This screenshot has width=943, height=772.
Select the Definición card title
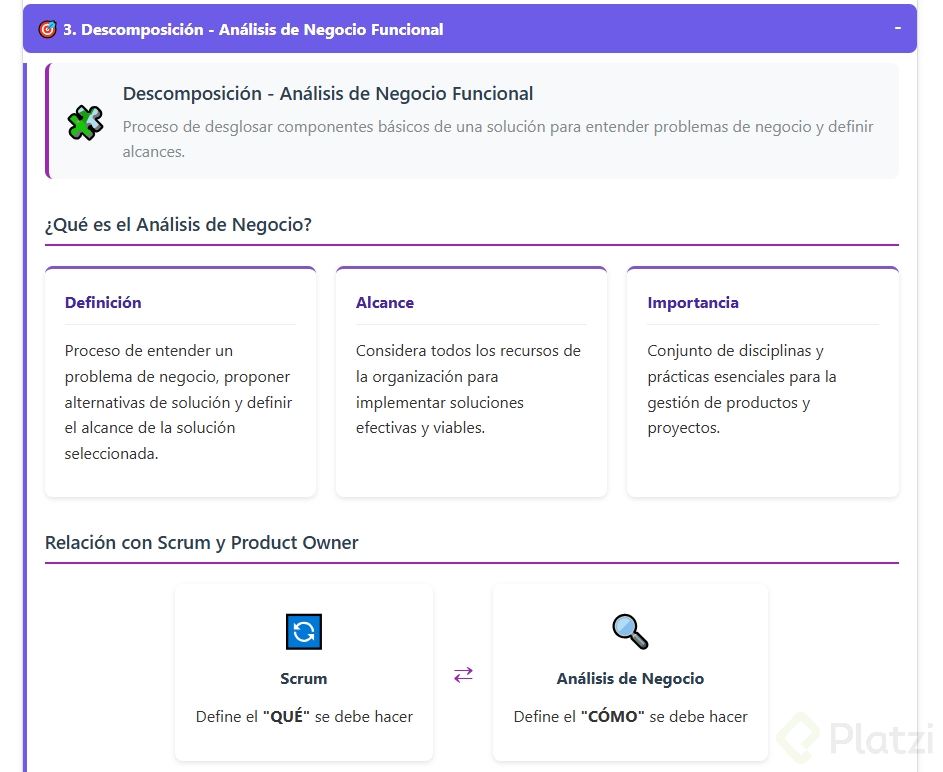tap(103, 303)
